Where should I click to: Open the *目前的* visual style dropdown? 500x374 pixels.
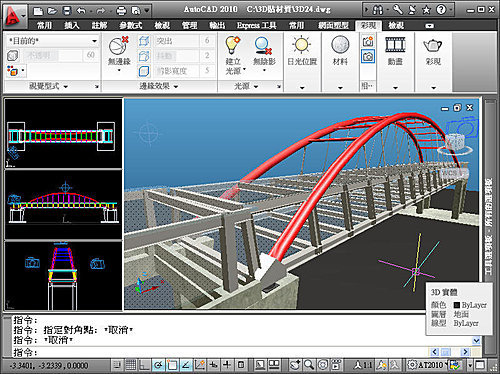click(53, 41)
